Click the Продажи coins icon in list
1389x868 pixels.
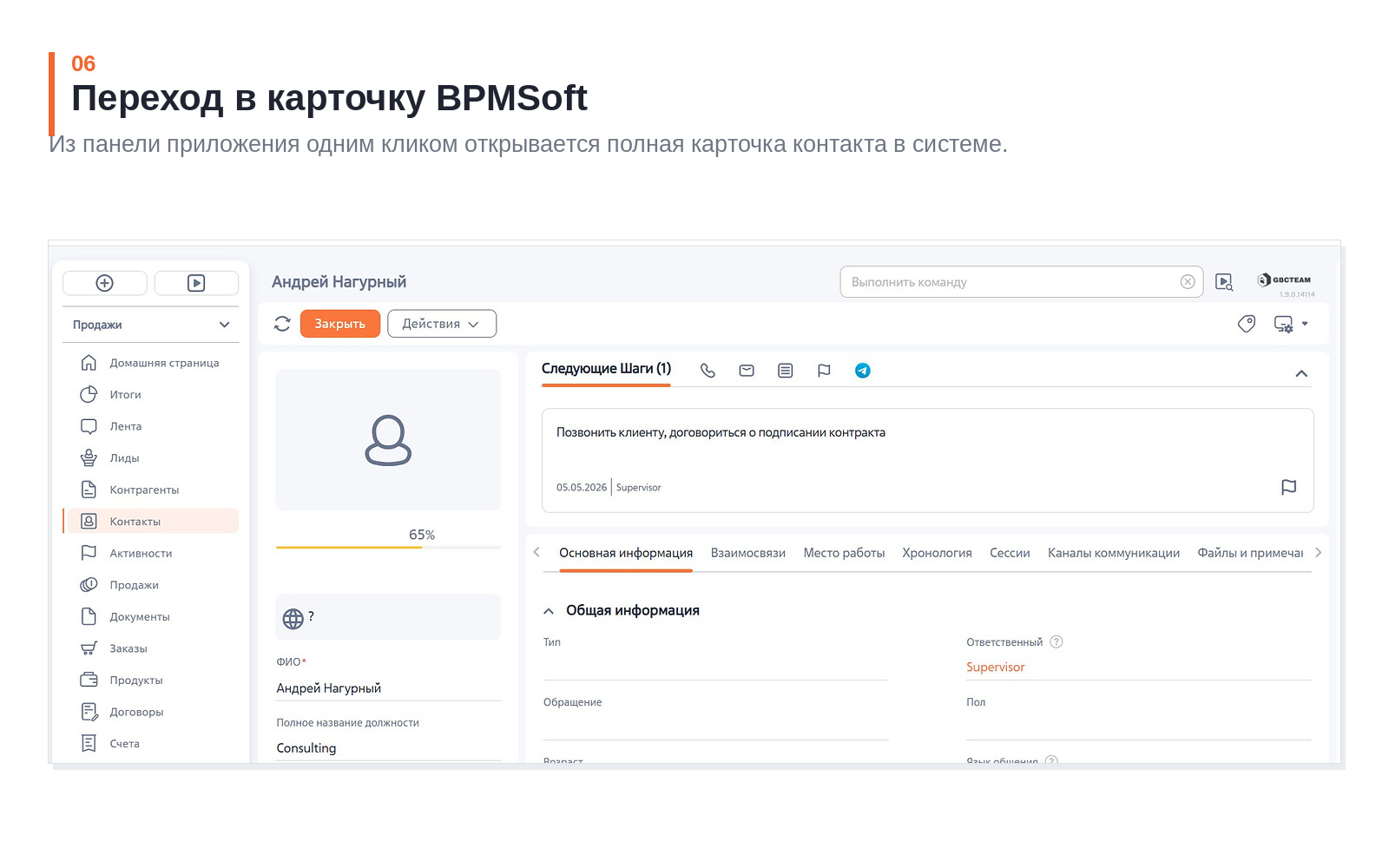pos(89,585)
